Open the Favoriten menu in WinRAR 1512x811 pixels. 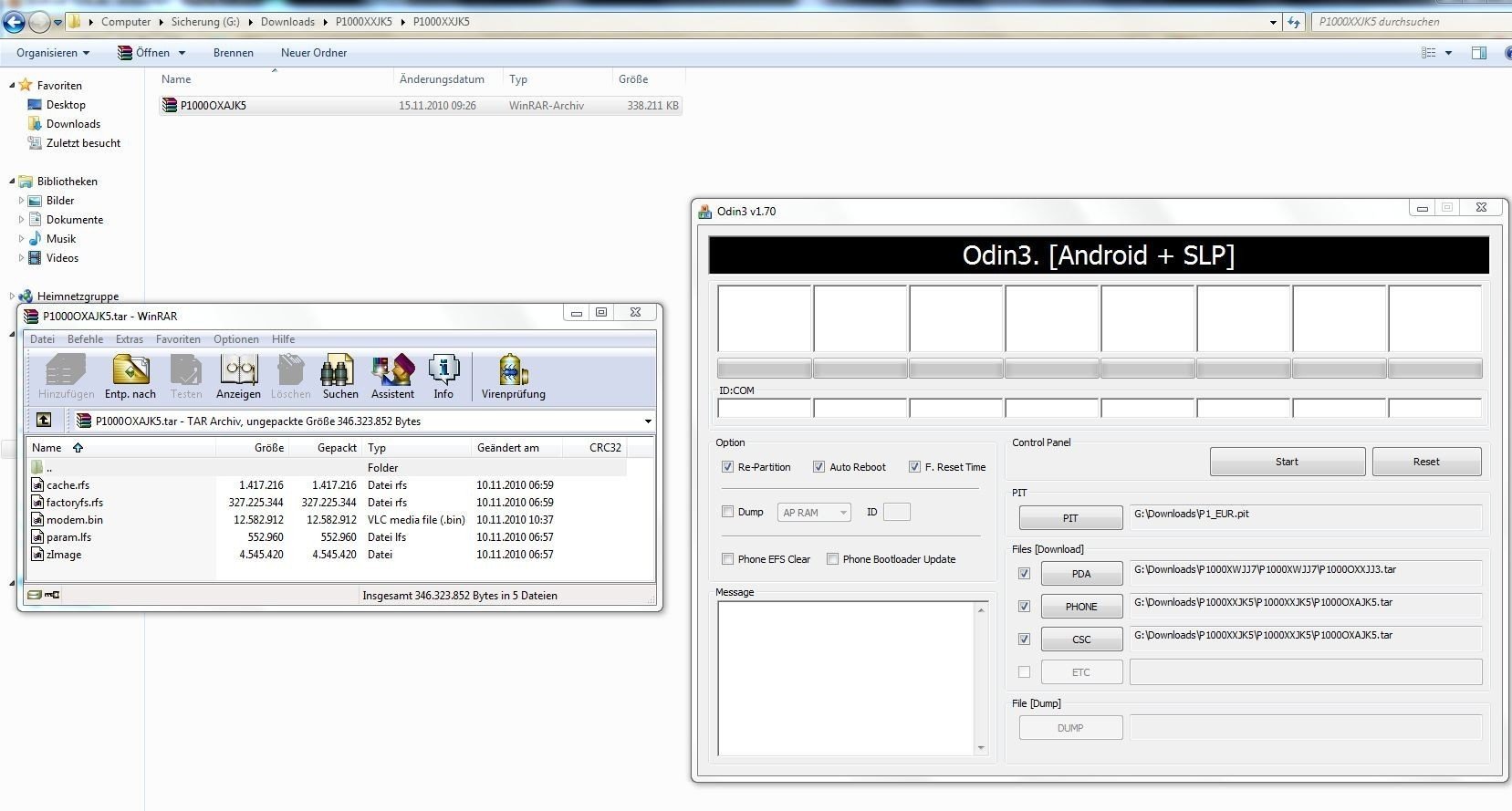[x=178, y=339]
